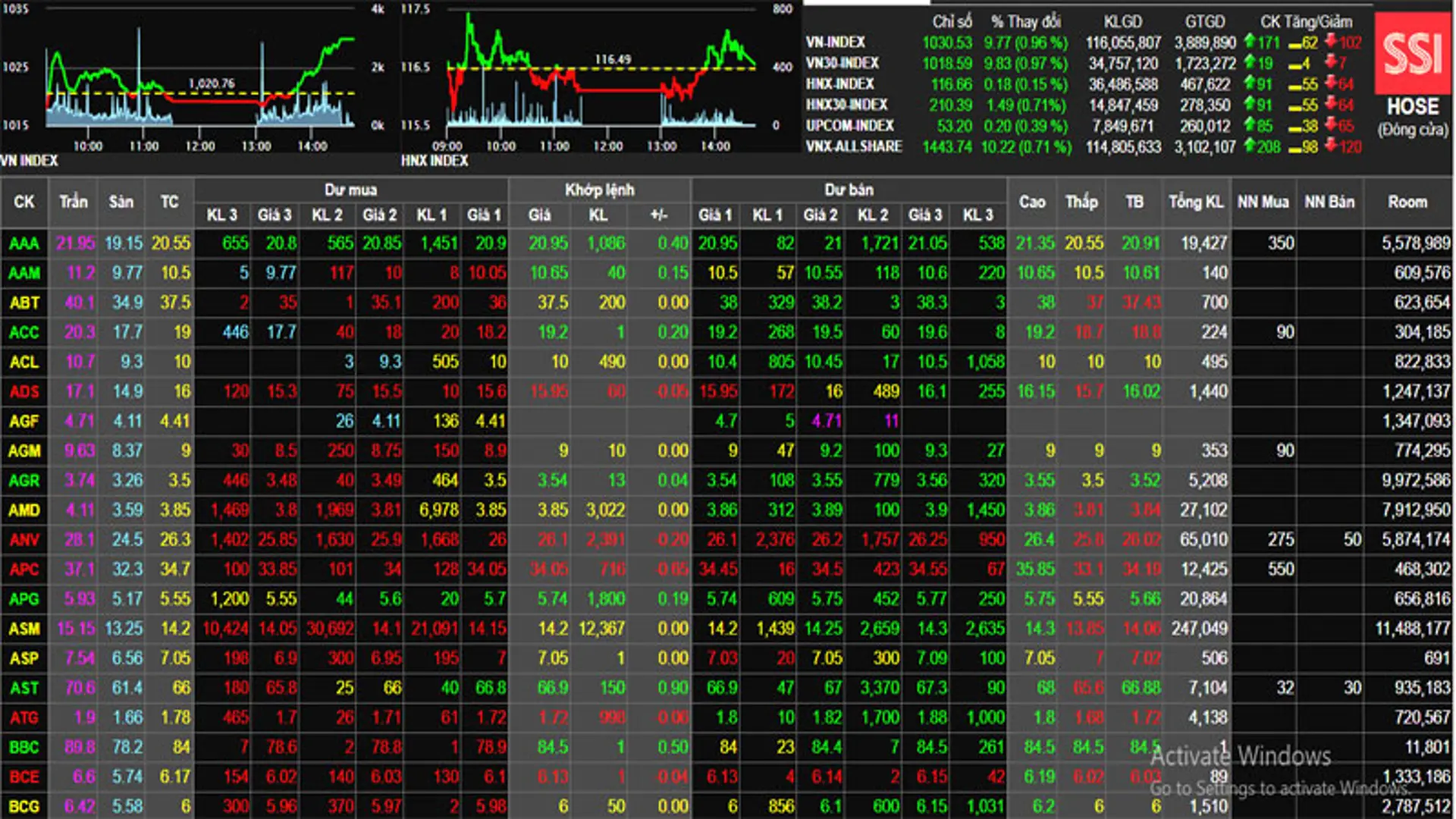Select stock symbol AMD
Screen dimensions: 1456x819
(x=24, y=510)
